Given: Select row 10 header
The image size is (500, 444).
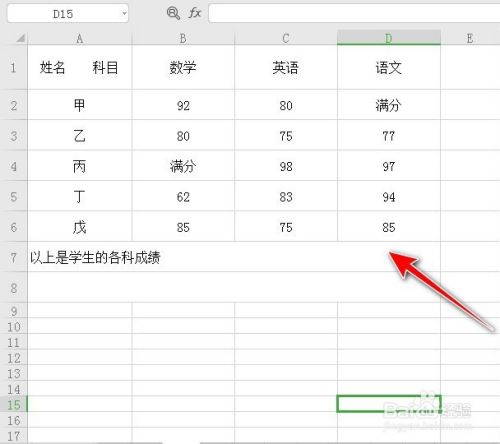Looking at the screenshot, I should tap(14, 326).
